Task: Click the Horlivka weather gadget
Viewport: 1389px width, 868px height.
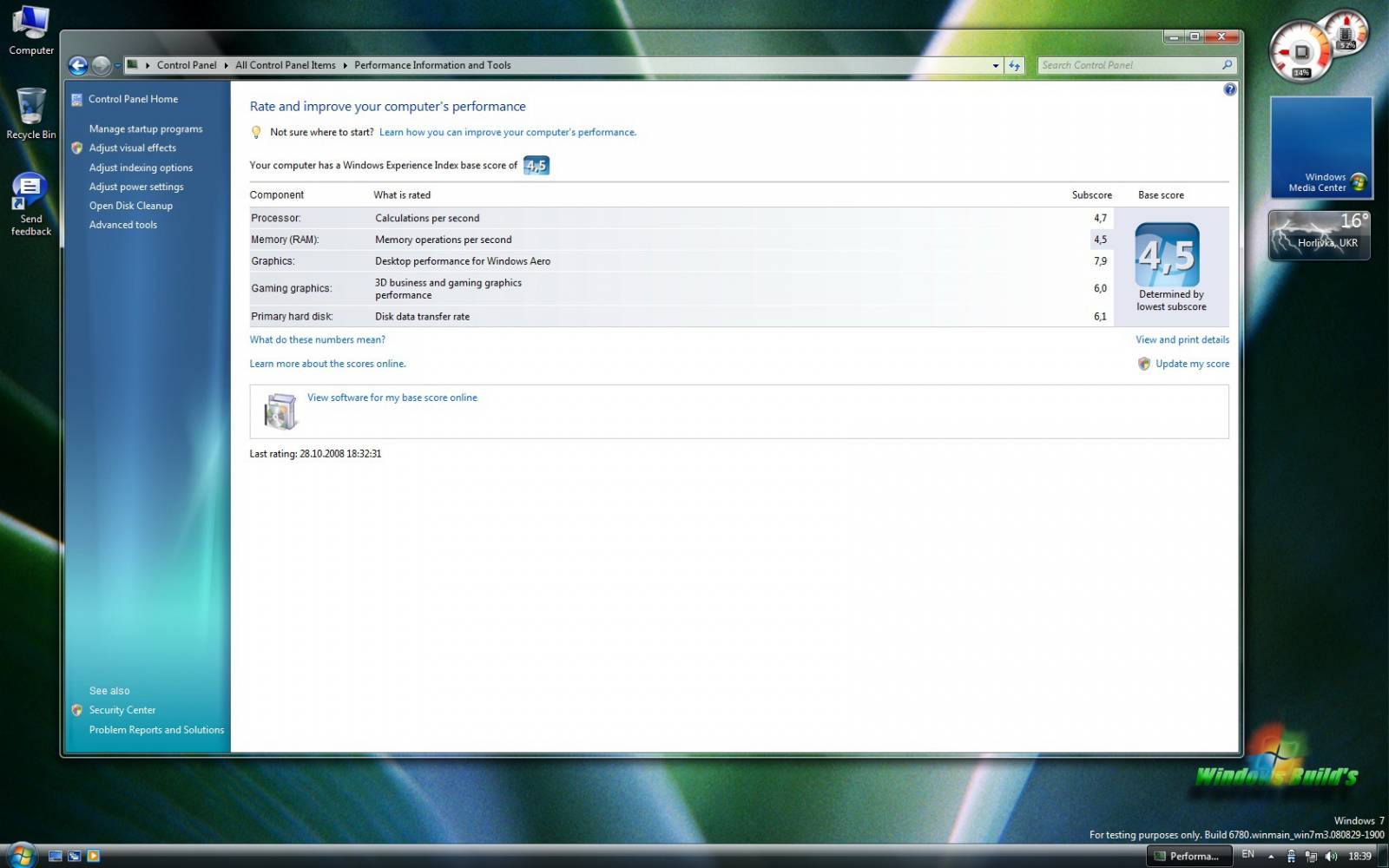Action: coord(1320,235)
